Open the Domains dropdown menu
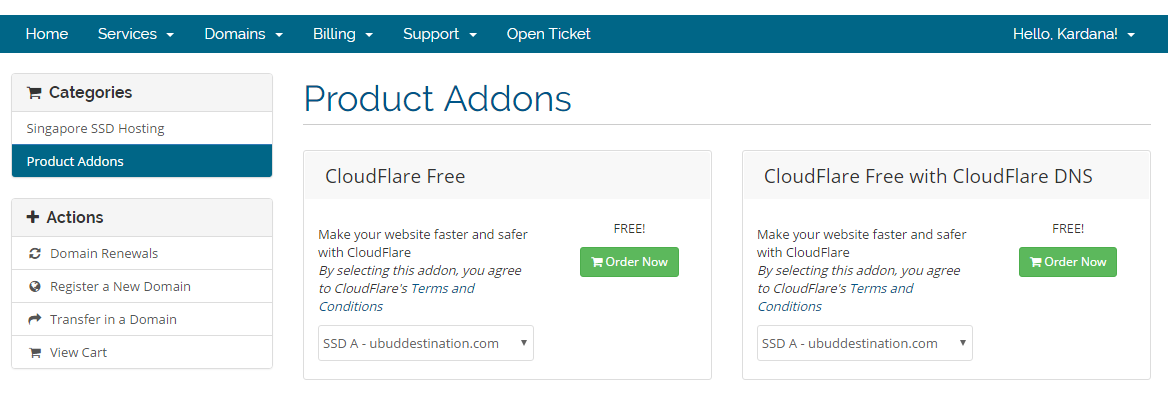1168x397 pixels. [244, 34]
